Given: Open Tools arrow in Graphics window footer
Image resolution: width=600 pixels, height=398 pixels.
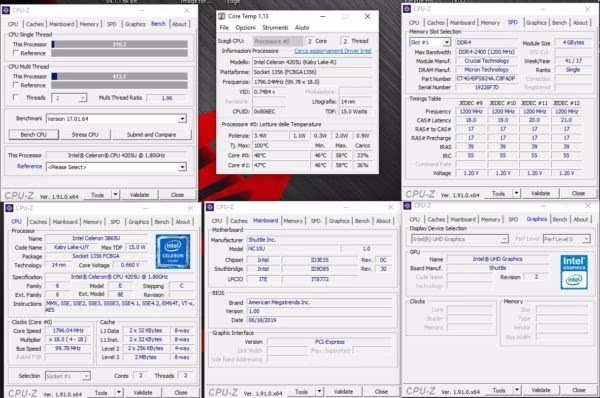Looking at the screenshot, I should (x=517, y=390).
